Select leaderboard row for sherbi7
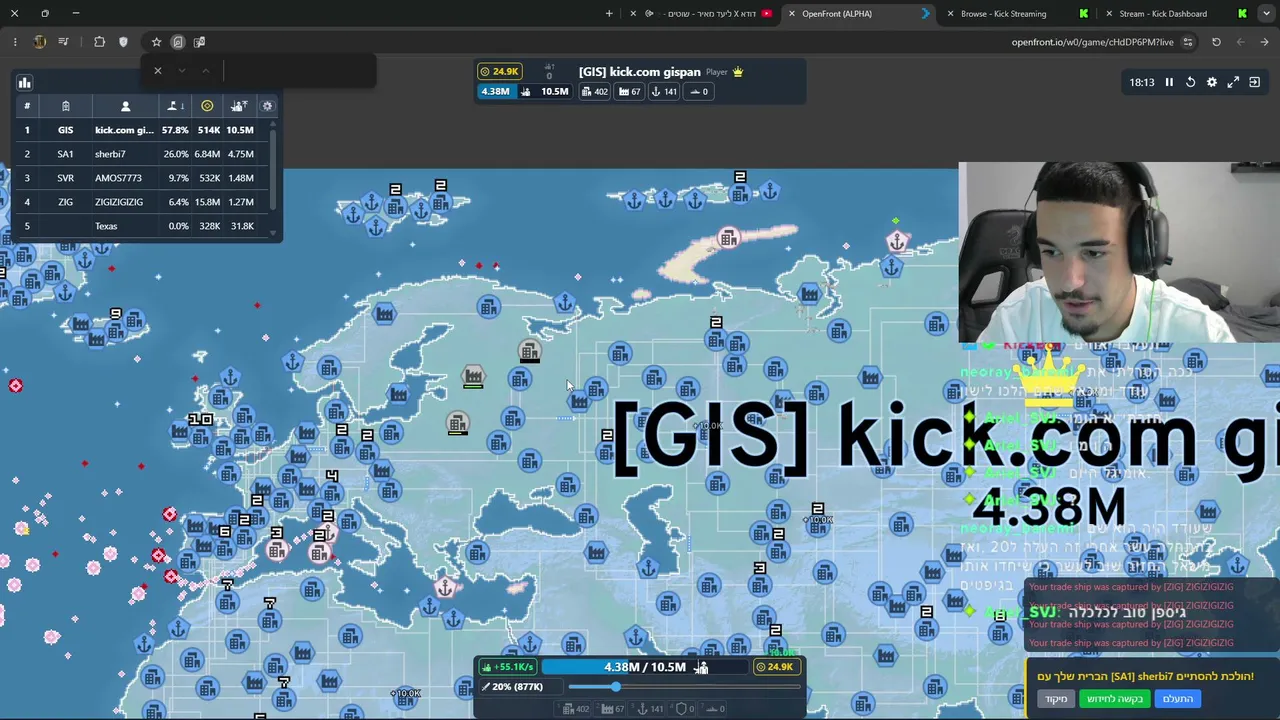1280x720 pixels. pos(140,154)
